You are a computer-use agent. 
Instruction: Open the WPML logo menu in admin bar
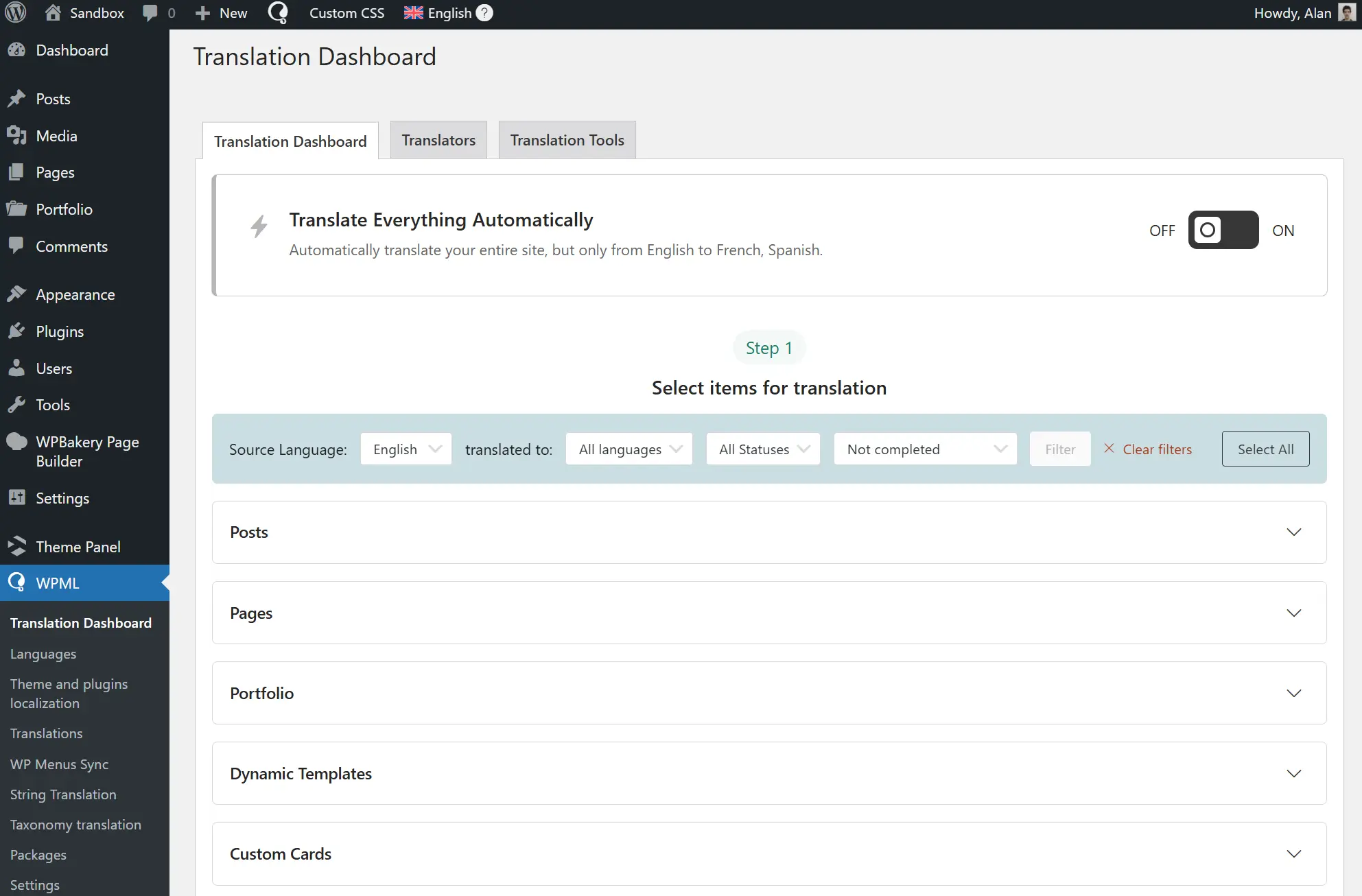(x=277, y=12)
